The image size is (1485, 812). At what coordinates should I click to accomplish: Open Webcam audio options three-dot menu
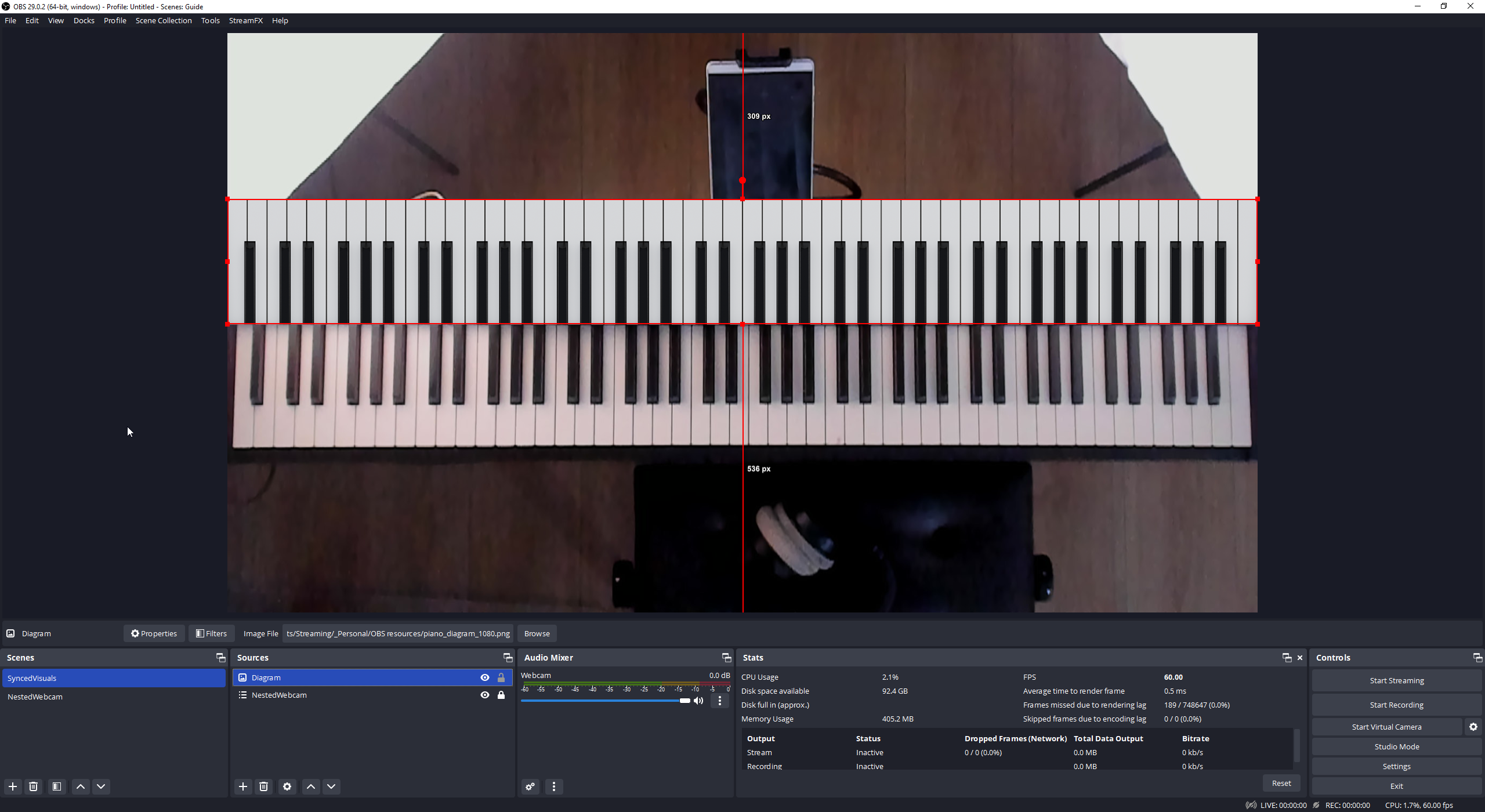pyautogui.click(x=720, y=701)
